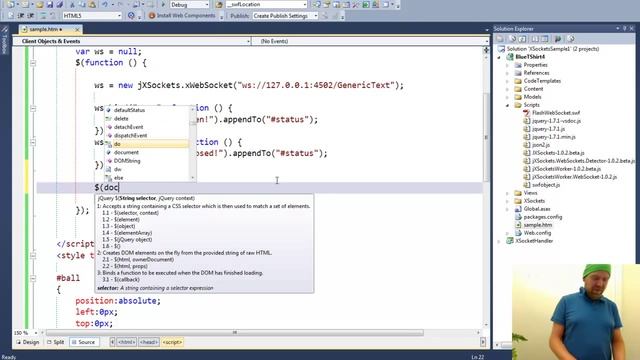Close the sample.htm tab

click(x=77, y=29)
